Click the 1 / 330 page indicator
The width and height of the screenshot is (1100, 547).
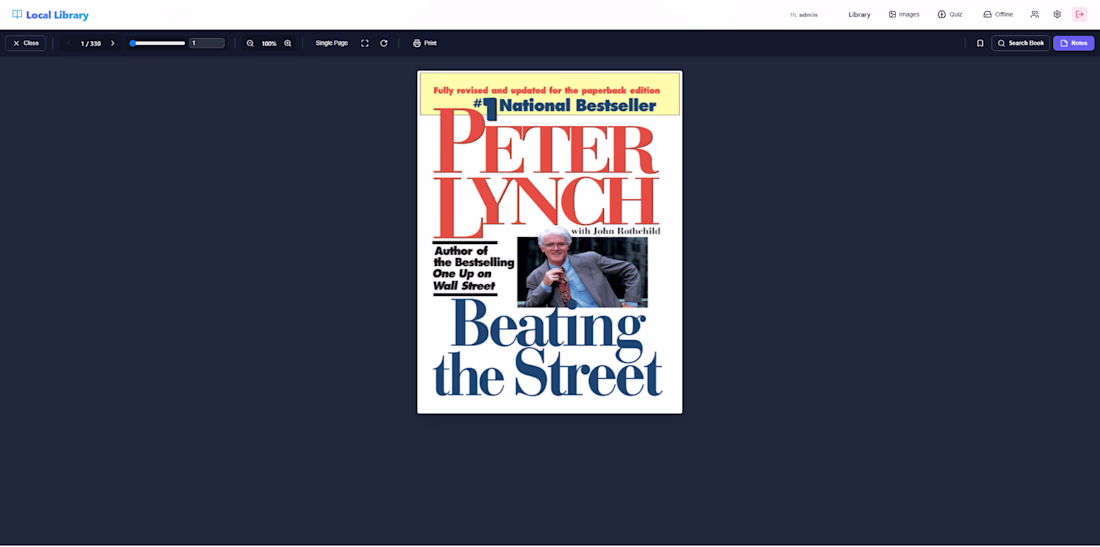90,43
